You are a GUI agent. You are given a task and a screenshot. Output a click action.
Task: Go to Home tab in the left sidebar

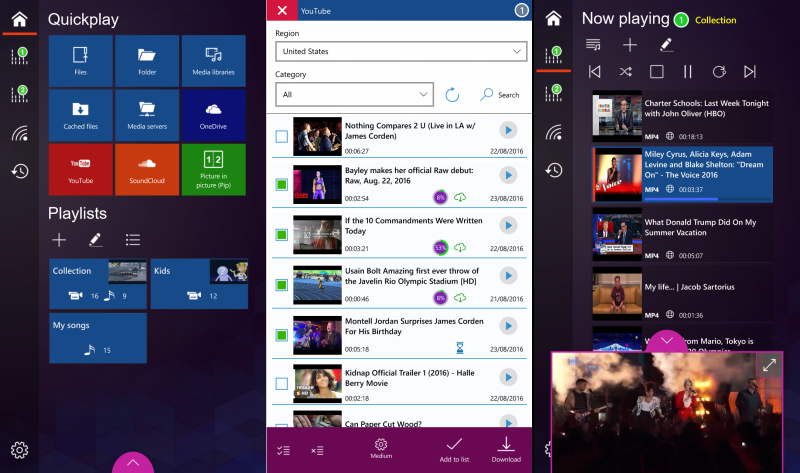(x=19, y=19)
